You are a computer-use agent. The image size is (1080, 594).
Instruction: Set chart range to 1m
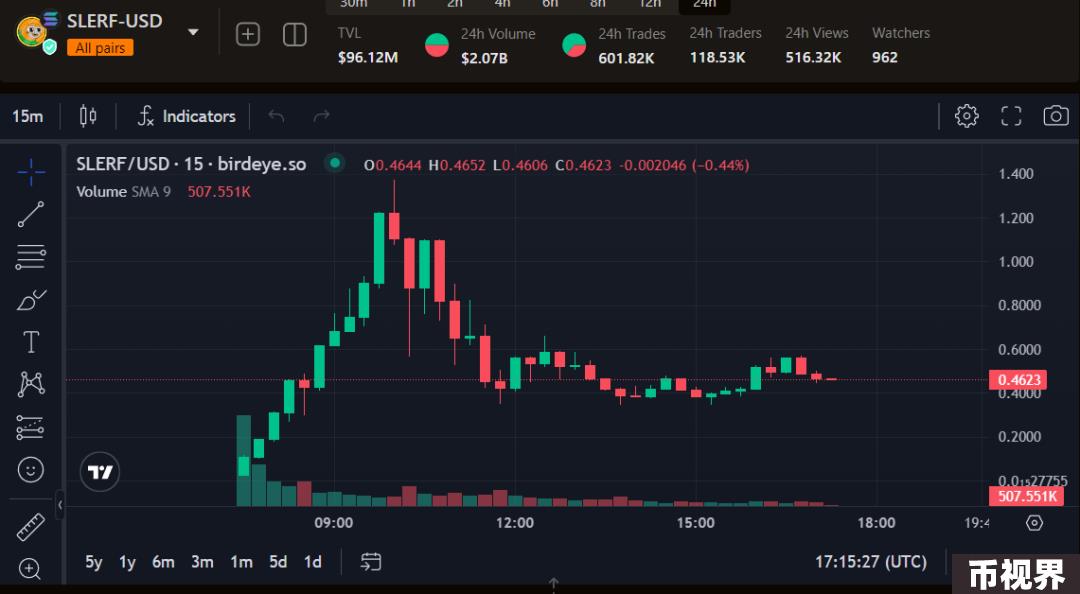tap(241, 562)
